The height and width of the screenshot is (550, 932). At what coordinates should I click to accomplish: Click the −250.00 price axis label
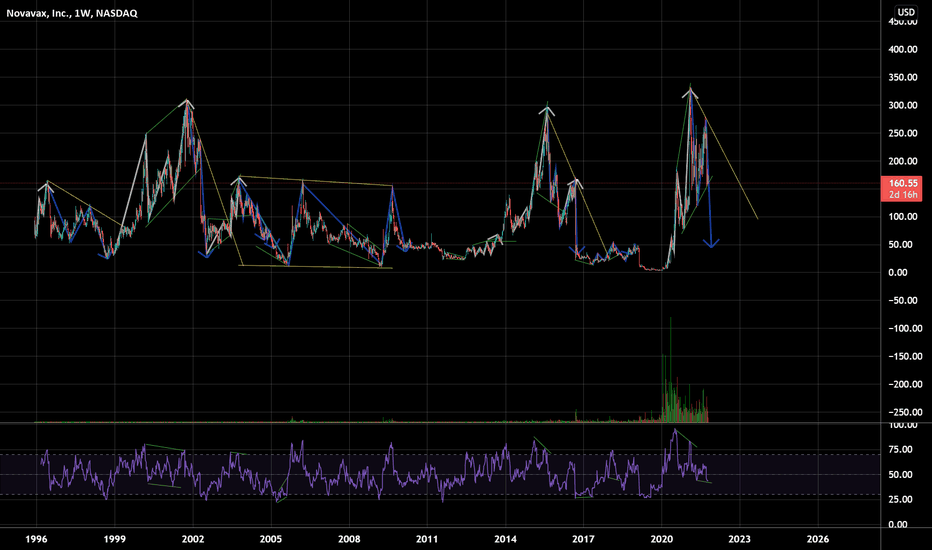[905, 412]
